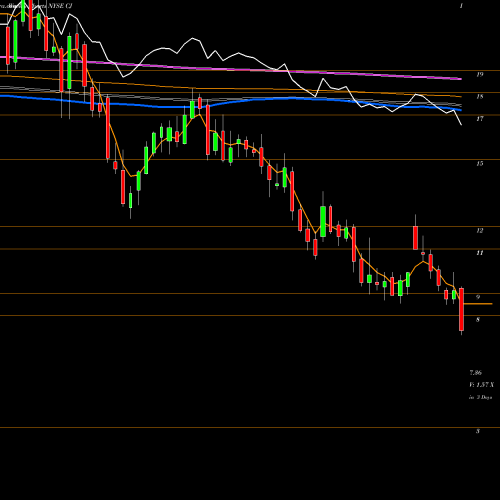Click right end of thick blue moving average
This screenshot has height=500, width=500.
(461, 110)
